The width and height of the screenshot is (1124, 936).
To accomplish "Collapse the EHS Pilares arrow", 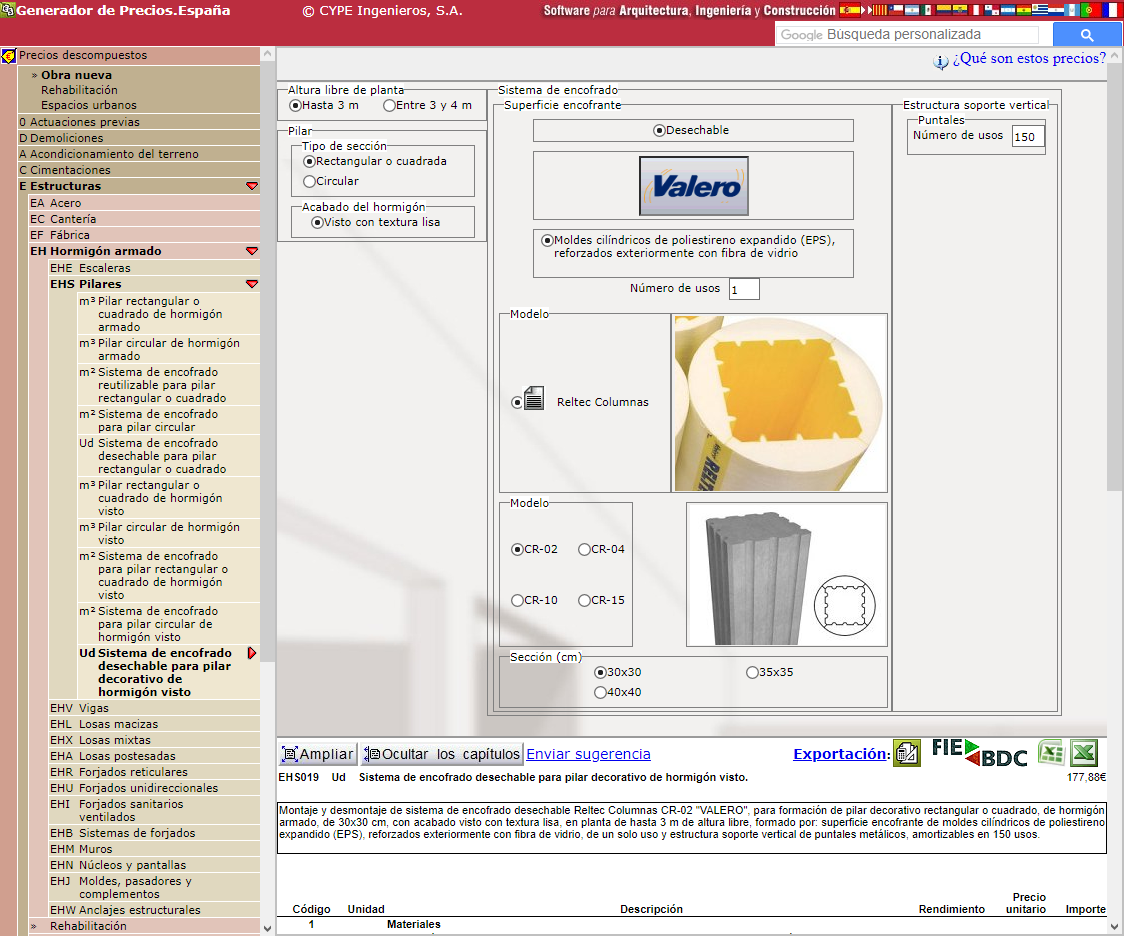I will (x=252, y=285).
